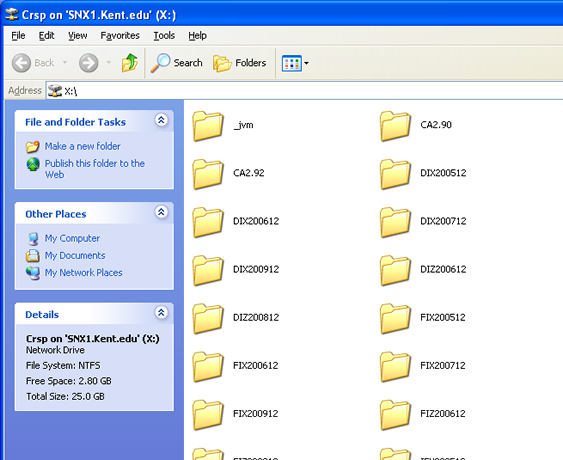This screenshot has height=460, width=563.
Task: Open My Computer link
Action: coord(72,238)
